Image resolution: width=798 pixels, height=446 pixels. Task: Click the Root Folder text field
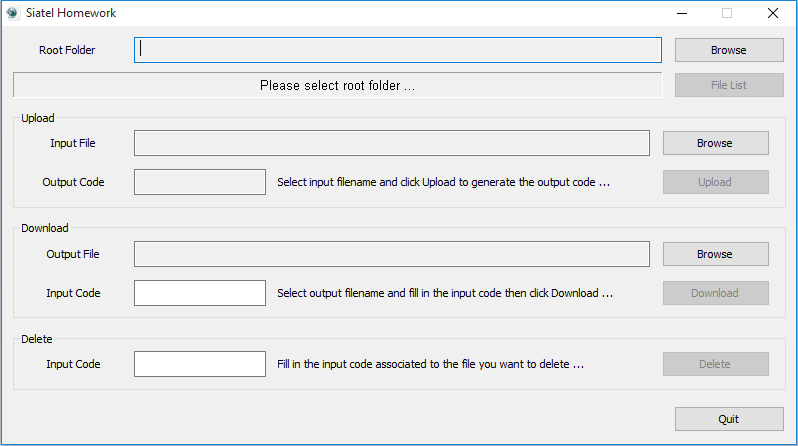point(397,50)
